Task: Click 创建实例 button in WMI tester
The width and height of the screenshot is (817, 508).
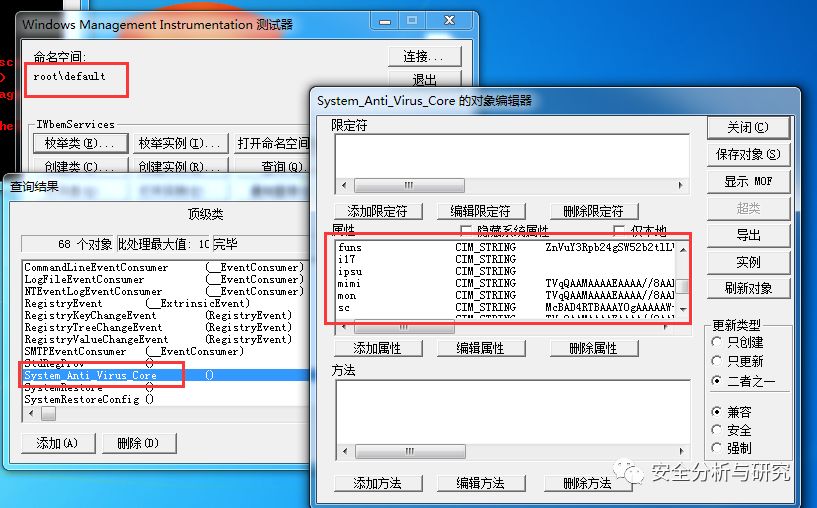Action: coord(179,166)
